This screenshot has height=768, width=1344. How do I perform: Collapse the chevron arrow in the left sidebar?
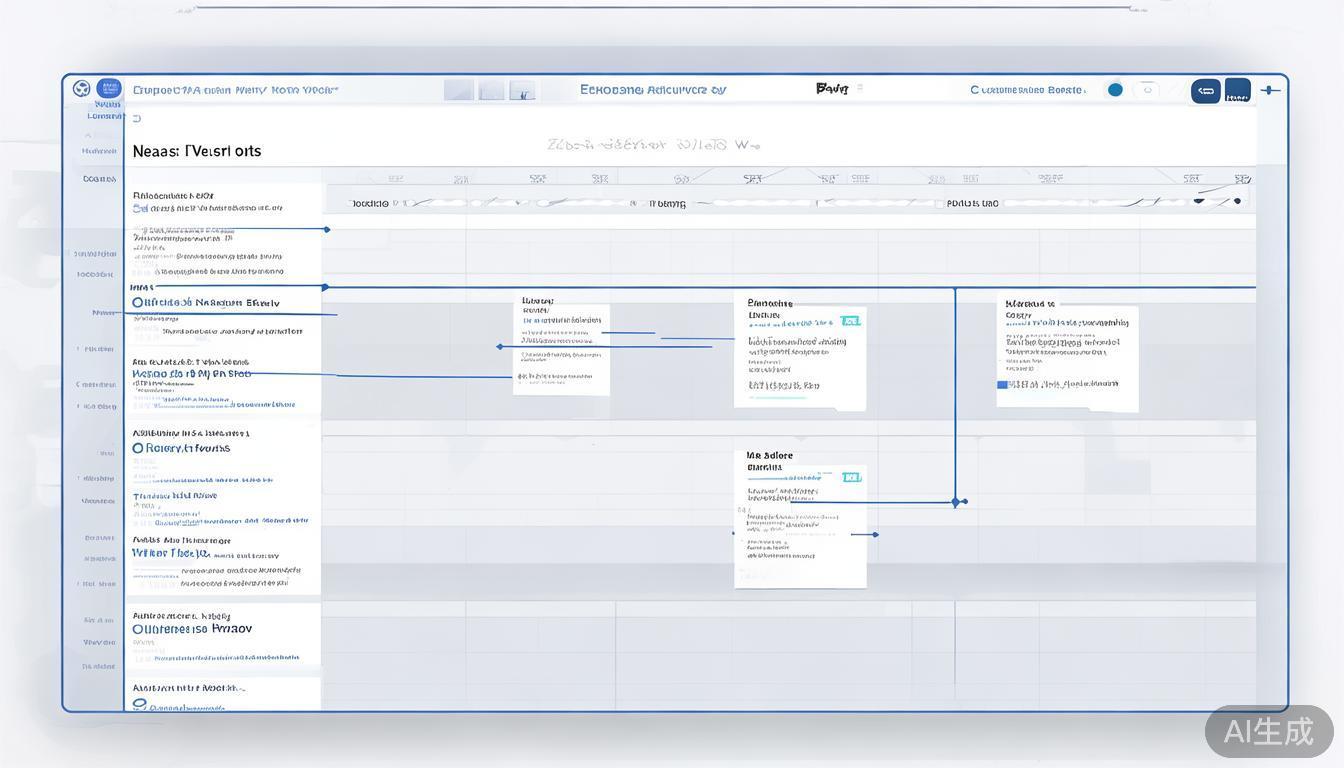[x=87, y=135]
